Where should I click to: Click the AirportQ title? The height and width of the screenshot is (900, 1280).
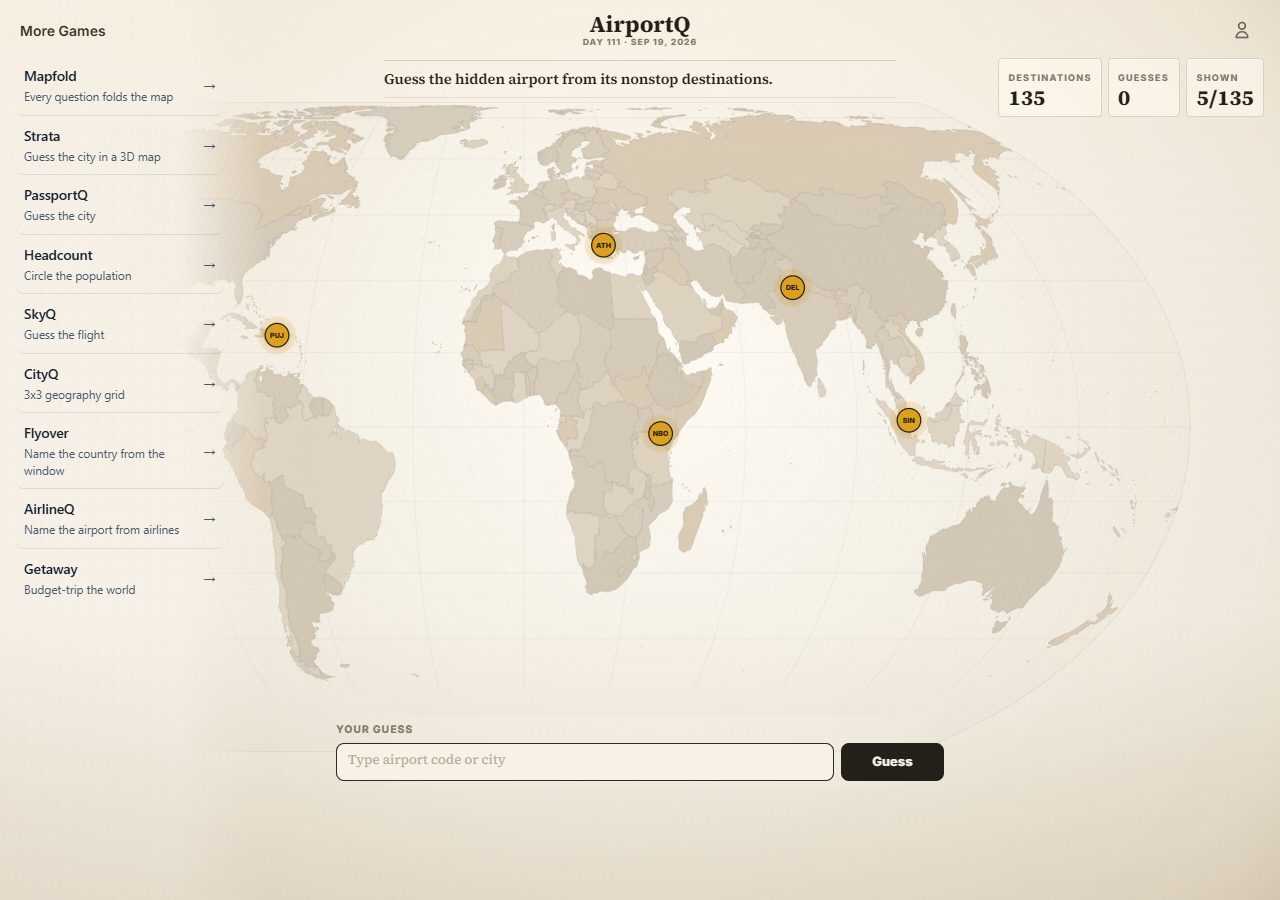point(640,24)
